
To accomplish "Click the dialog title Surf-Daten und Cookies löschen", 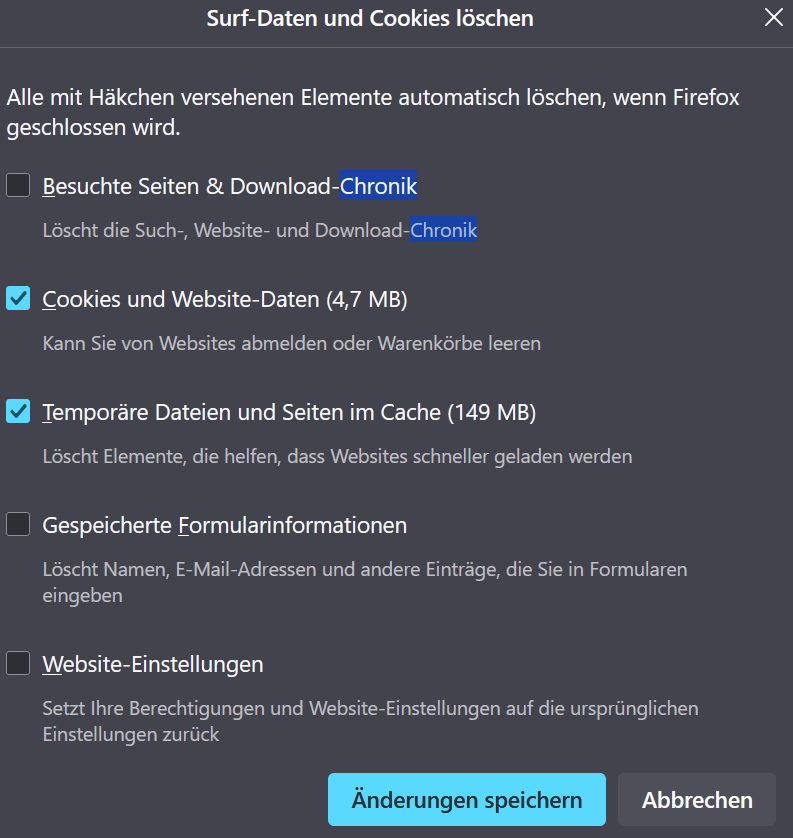I will 370,18.
